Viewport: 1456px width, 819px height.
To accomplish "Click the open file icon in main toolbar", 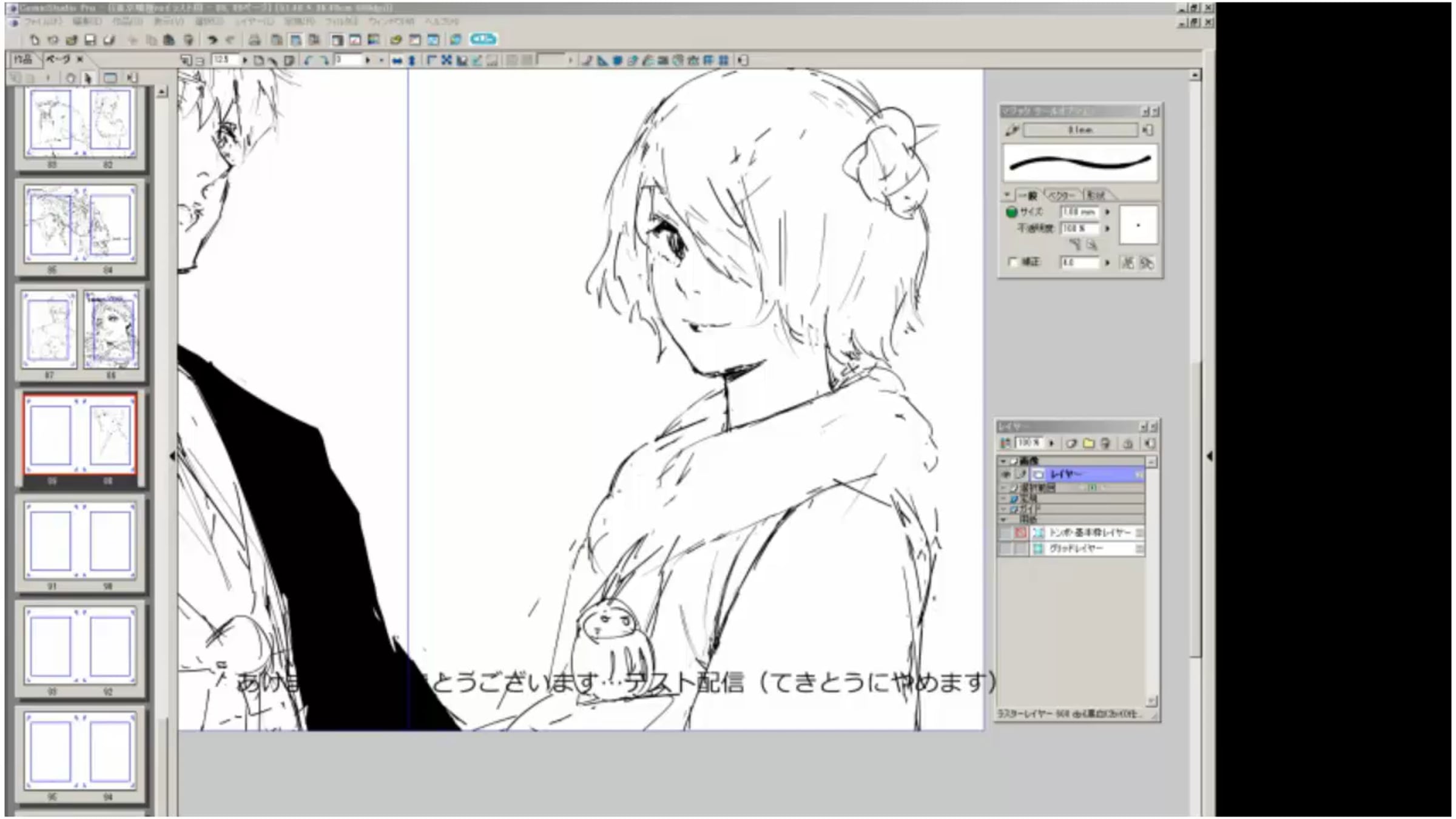I will (x=72, y=40).
